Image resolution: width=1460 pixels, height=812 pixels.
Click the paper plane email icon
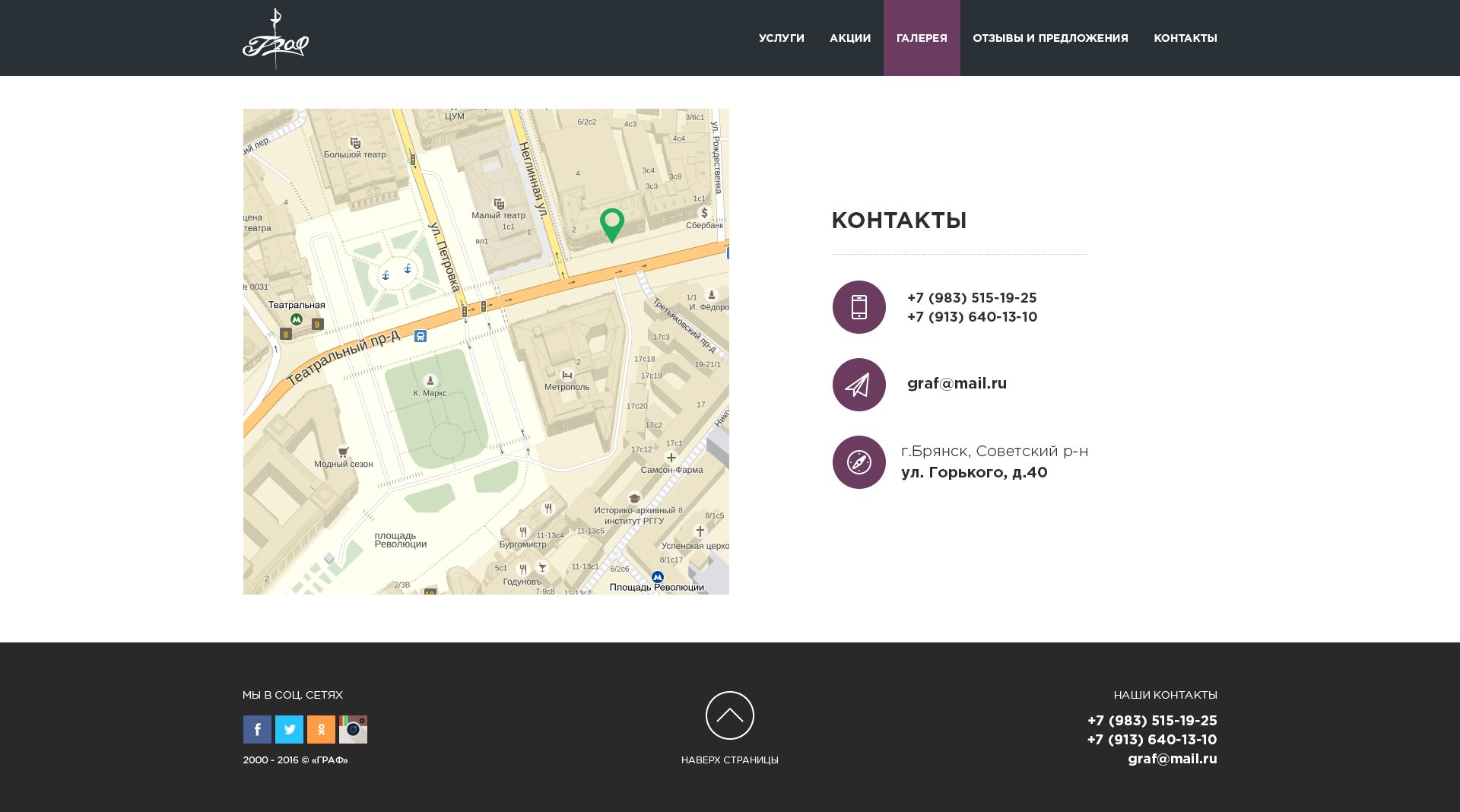click(859, 384)
